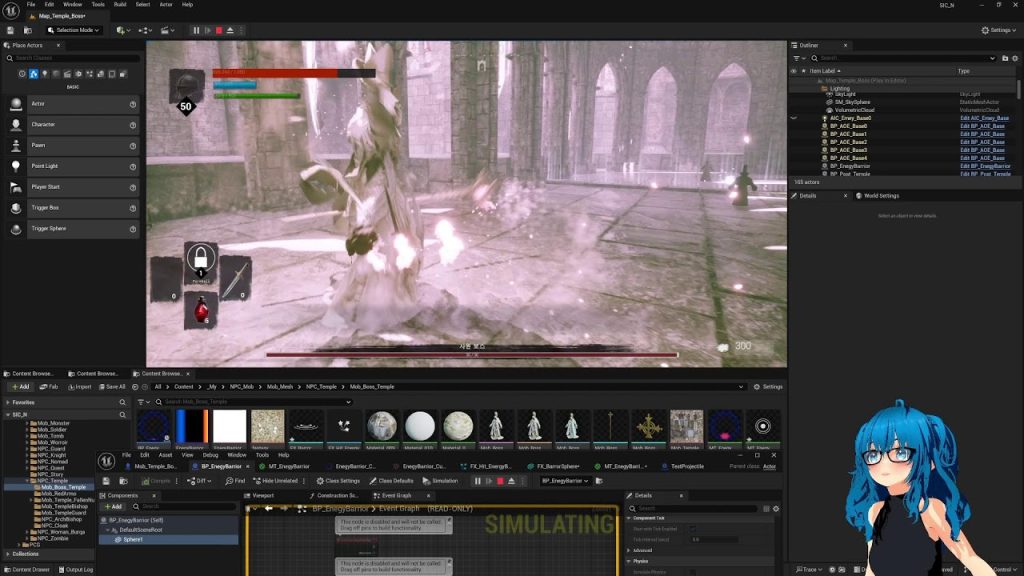Click the Edit BP_EnegyBarrier link
This screenshot has width=1024, height=576.
985,166
